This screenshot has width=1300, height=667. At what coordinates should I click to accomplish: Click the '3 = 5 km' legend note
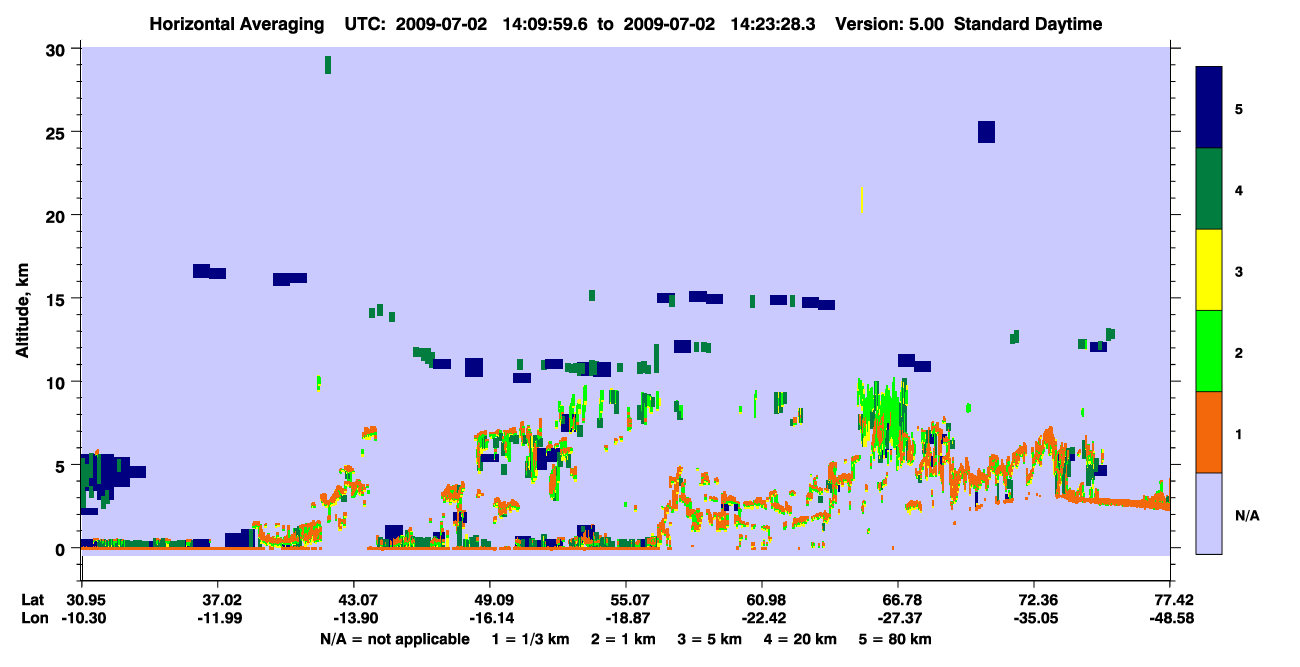[x=709, y=639]
